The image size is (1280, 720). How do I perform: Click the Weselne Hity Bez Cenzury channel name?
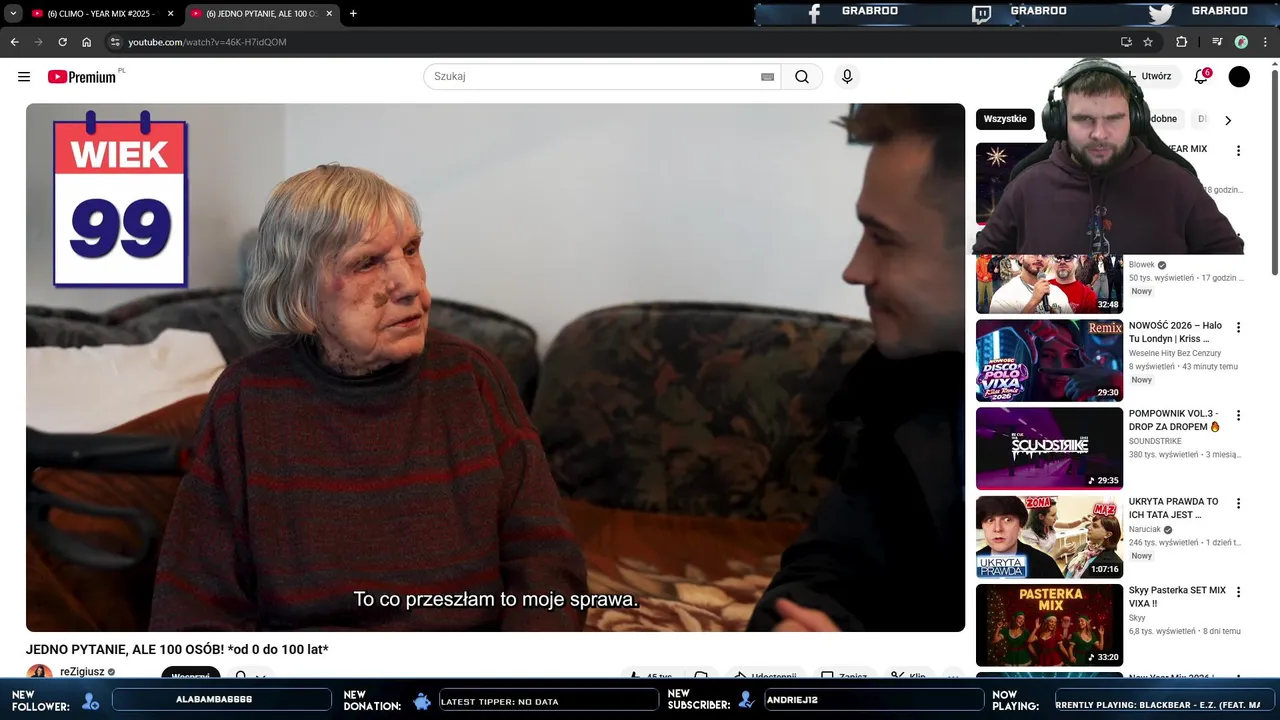point(1175,353)
